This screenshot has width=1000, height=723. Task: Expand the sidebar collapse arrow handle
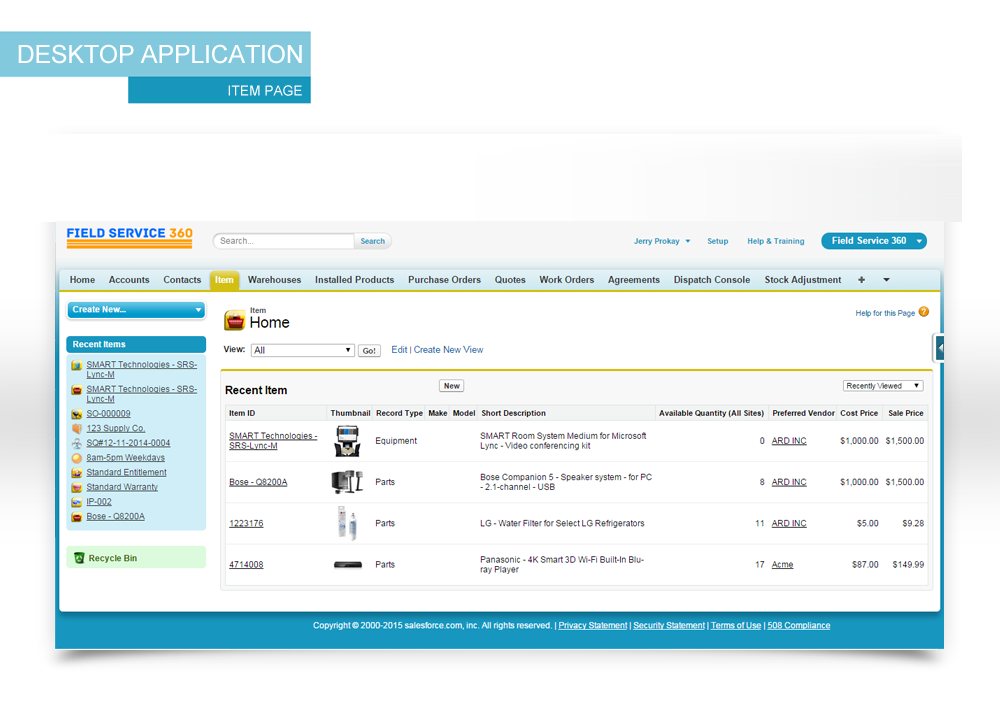point(940,348)
